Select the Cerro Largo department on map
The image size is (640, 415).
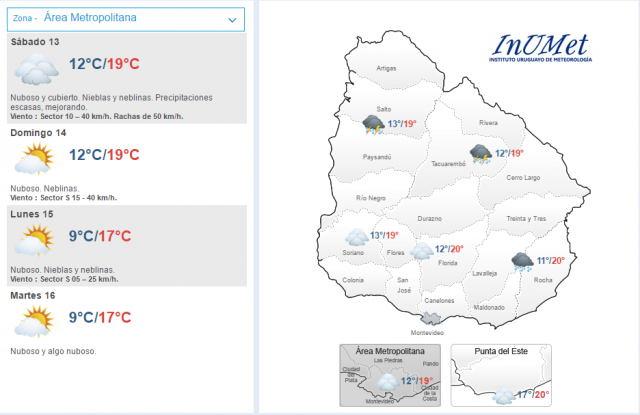(522, 177)
